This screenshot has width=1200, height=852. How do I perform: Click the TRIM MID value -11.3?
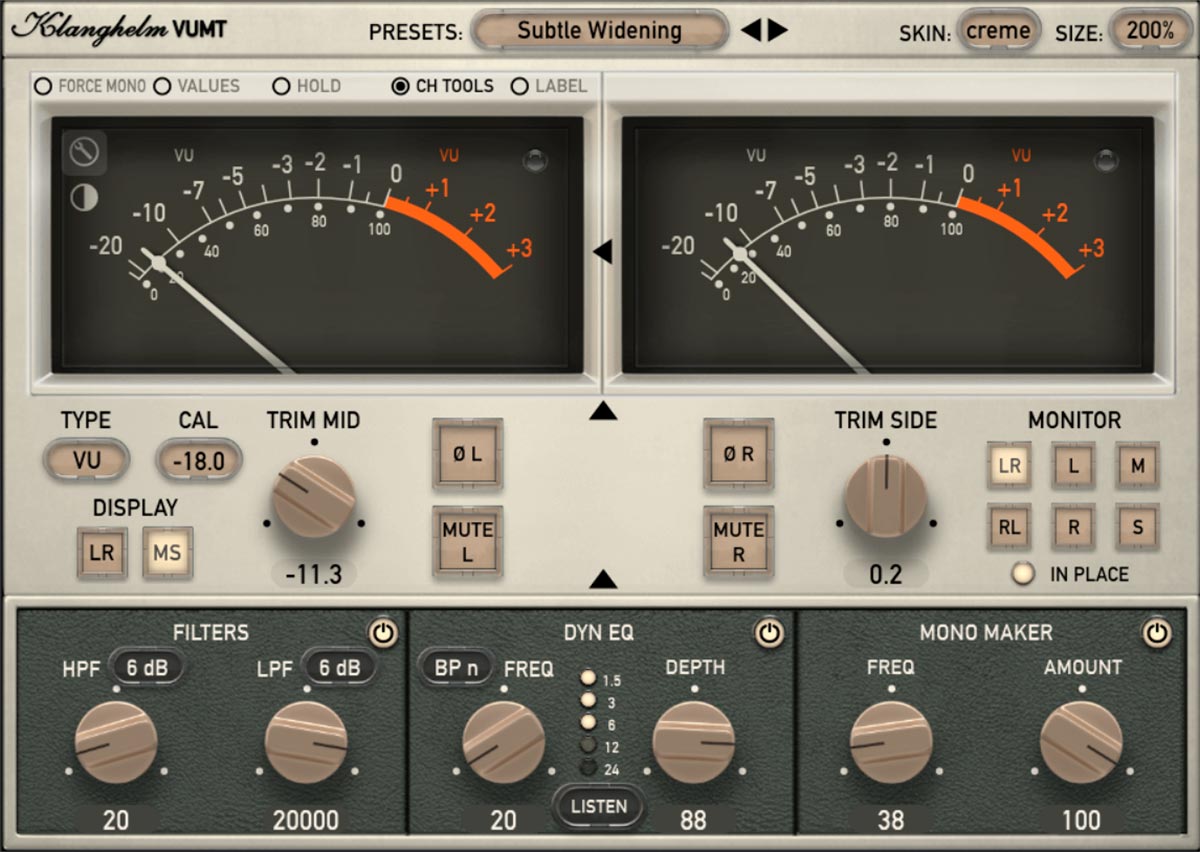click(314, 574)
